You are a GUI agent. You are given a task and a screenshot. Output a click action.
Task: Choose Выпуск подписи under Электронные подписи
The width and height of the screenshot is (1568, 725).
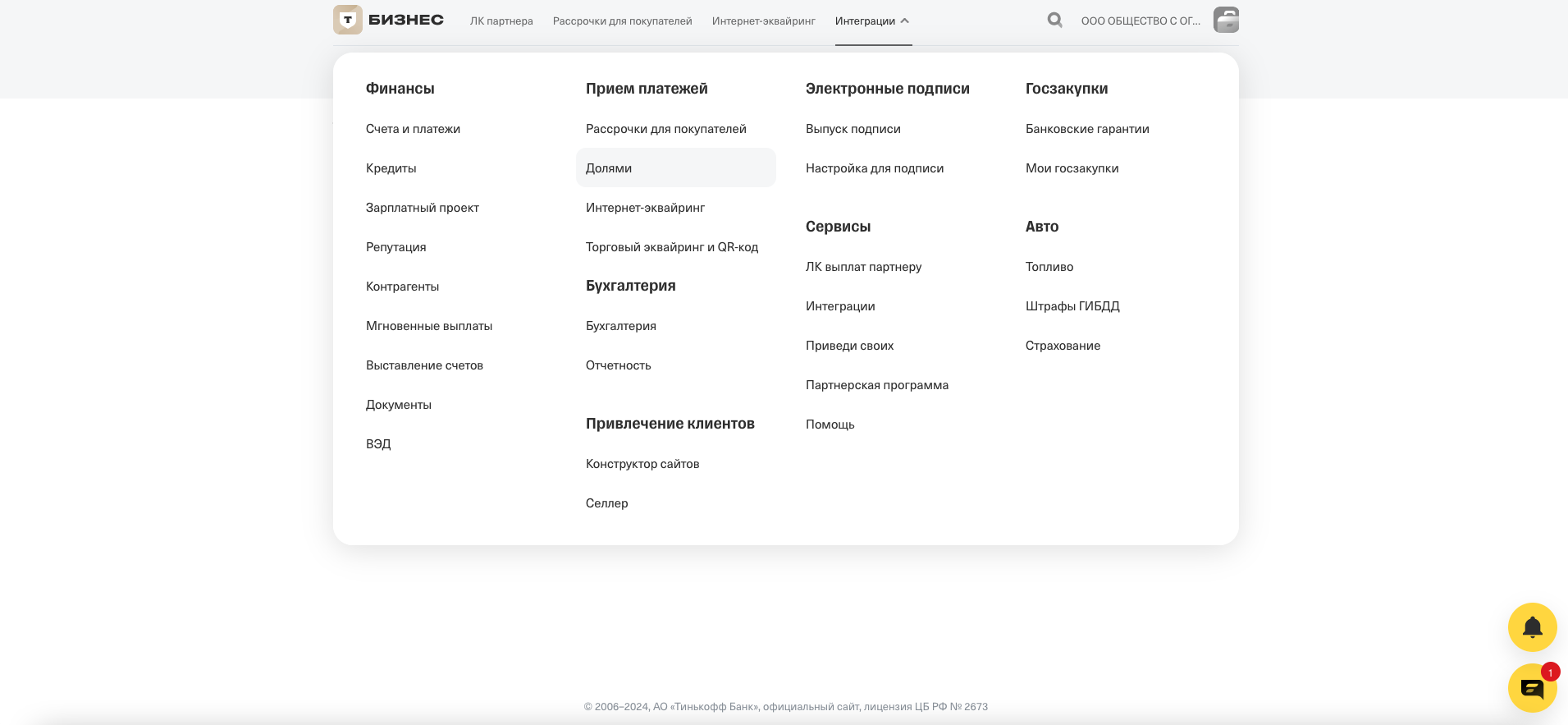853,129
